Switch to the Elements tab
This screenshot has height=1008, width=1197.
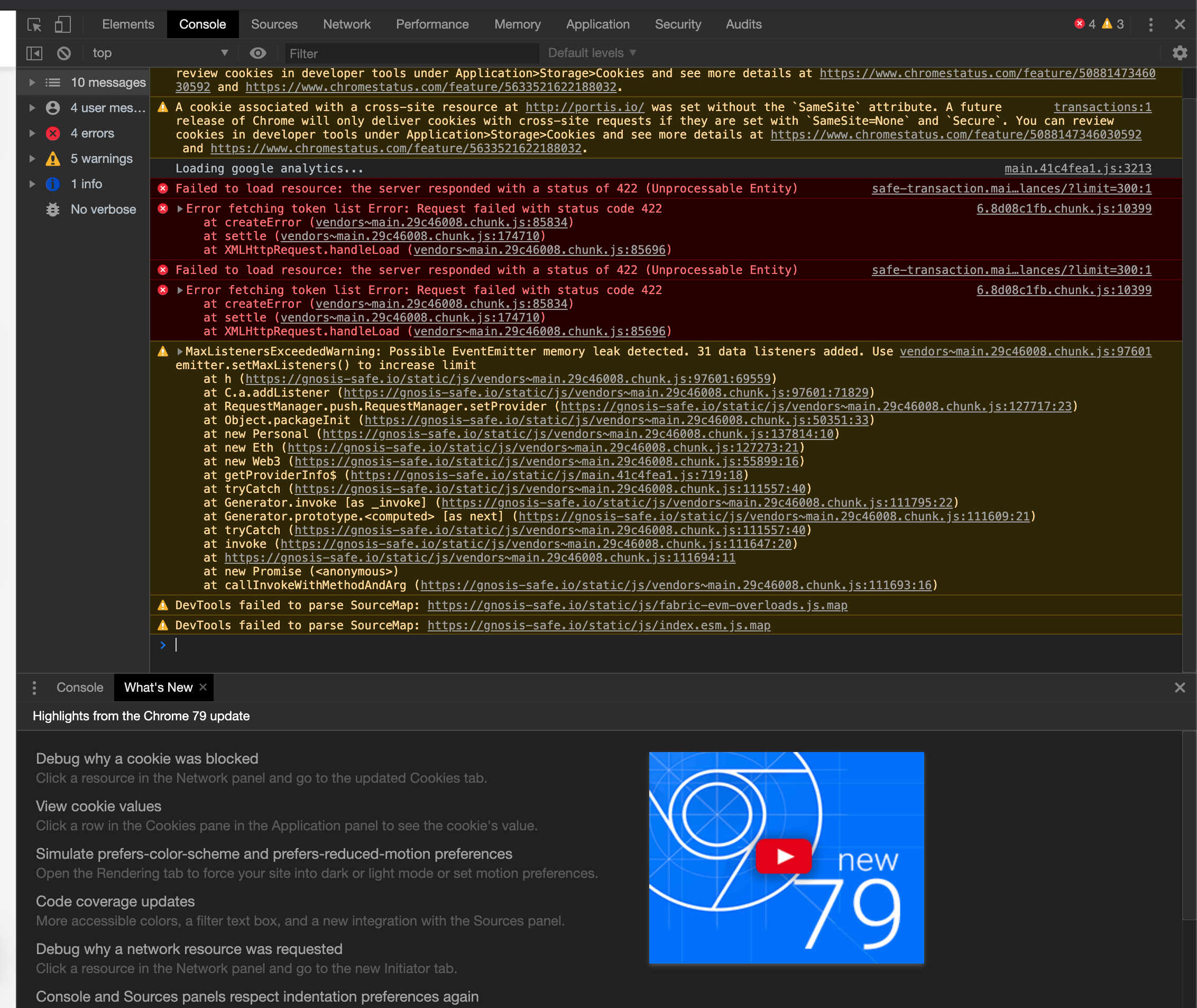coord(128,24)
